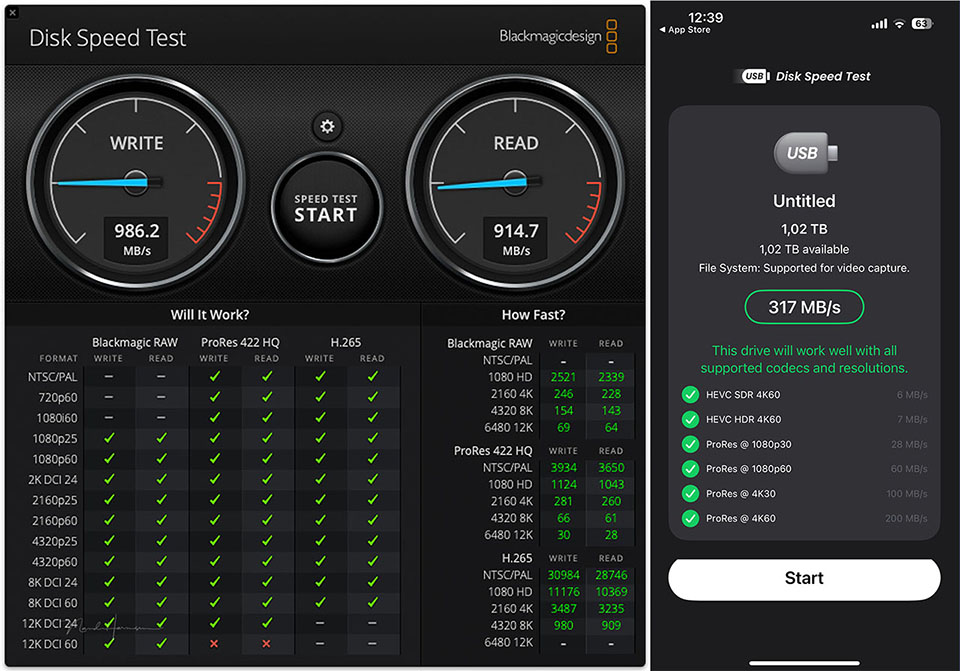This screenshot has height=671, width=960.
Task: Tap the USB drive icon above Untitled
Action: point(805,152)
